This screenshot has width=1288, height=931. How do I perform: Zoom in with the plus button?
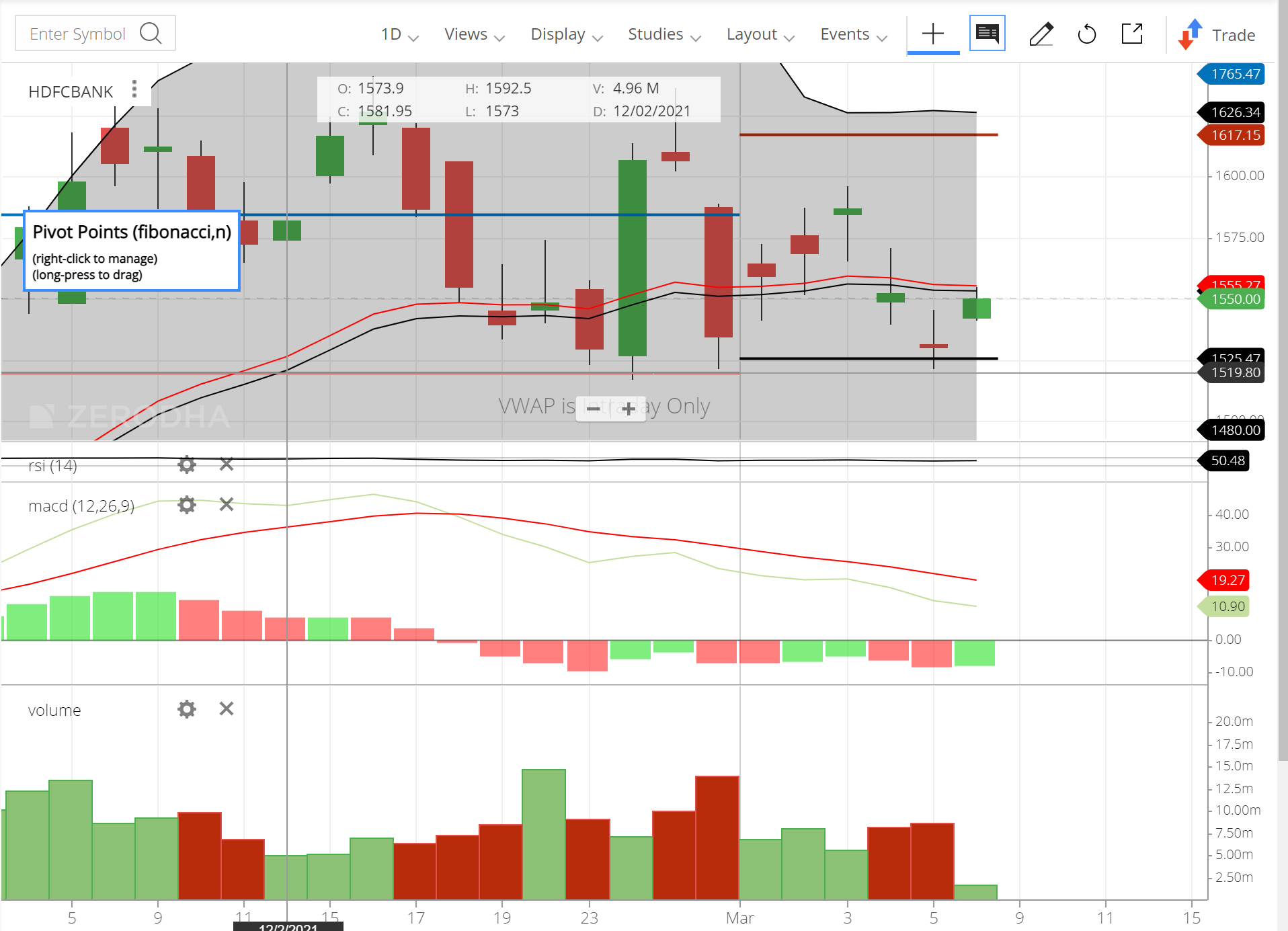click(629, 409)
